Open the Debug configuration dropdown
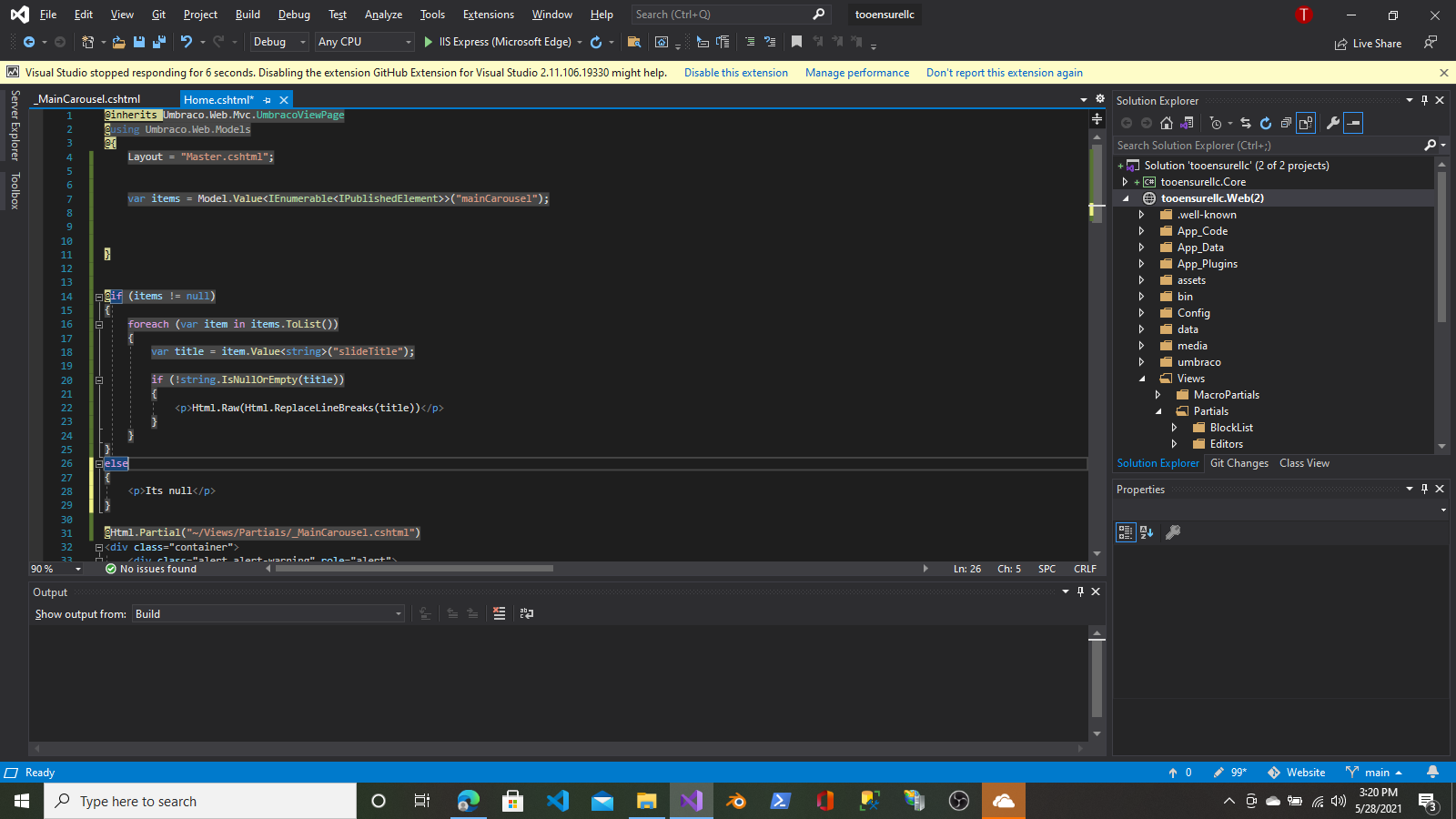This screenshot has height=819, width=1456. pos(279,42)
